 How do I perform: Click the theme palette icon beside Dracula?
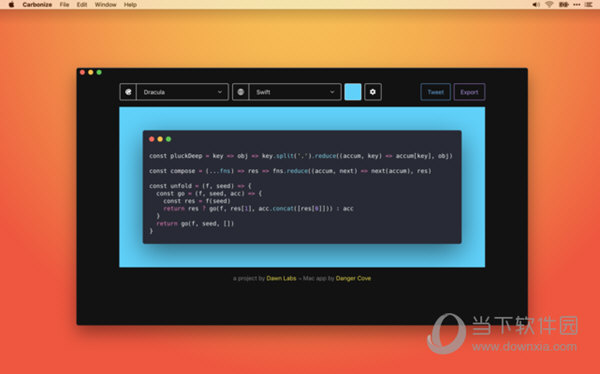pyautogui.click(x=128, y=92)
